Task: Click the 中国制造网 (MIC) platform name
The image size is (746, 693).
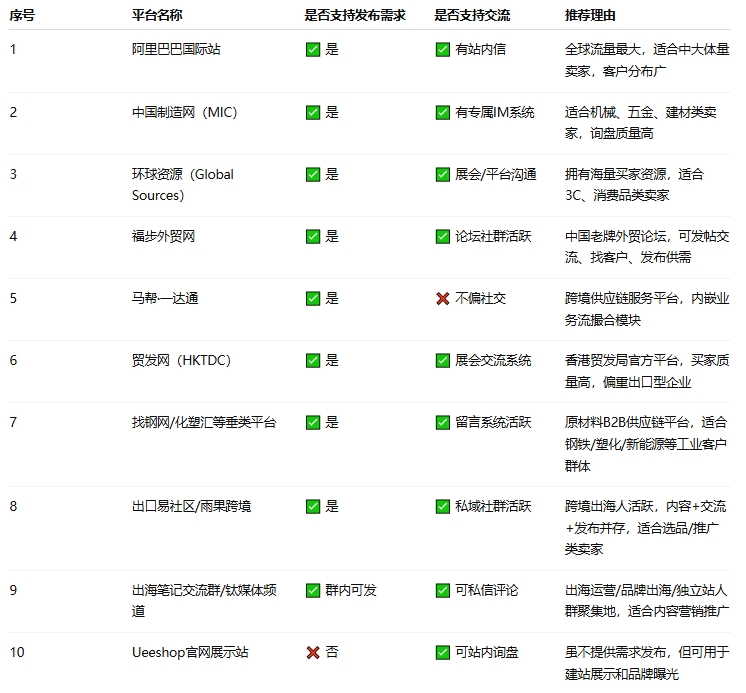Action: point(185,112)
